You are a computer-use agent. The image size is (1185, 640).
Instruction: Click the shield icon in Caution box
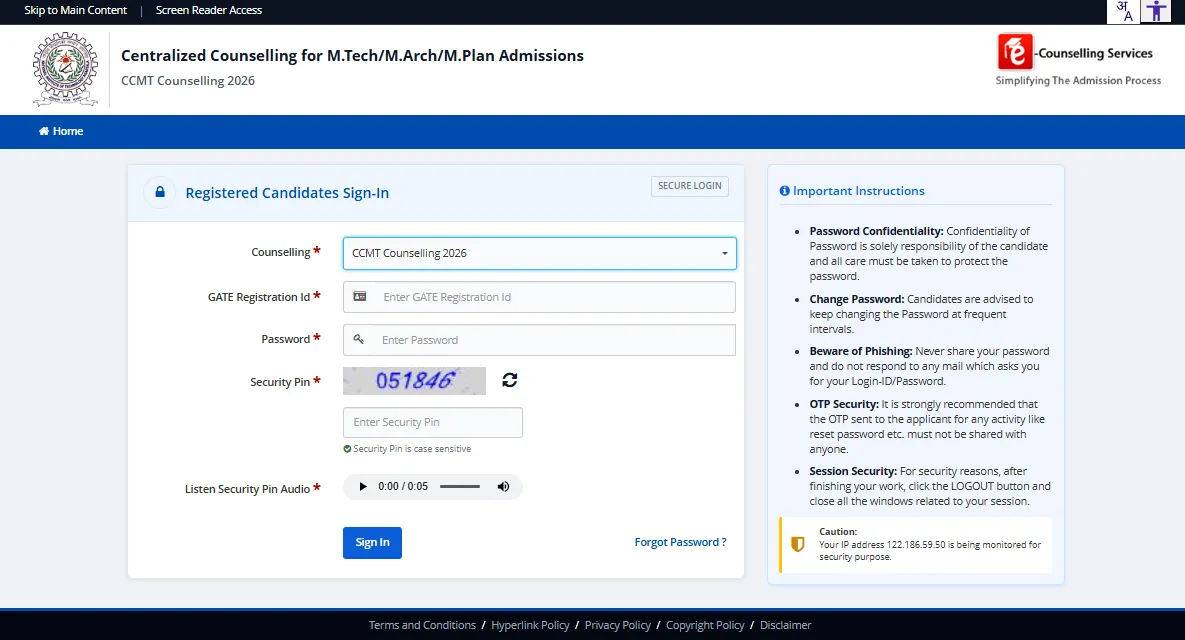[x=797, y=544]
